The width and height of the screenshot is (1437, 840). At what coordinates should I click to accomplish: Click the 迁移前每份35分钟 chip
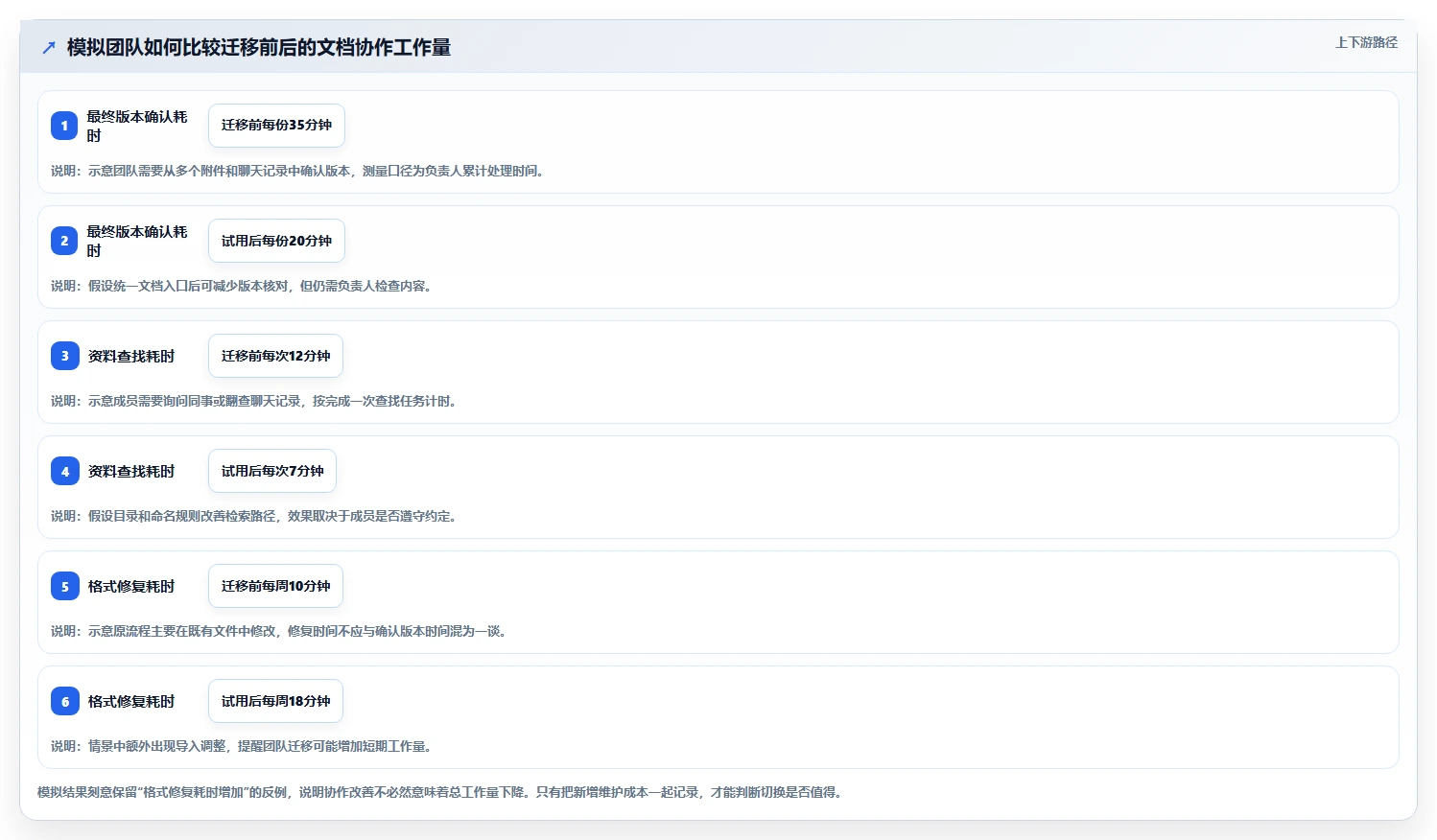[276, 126]
